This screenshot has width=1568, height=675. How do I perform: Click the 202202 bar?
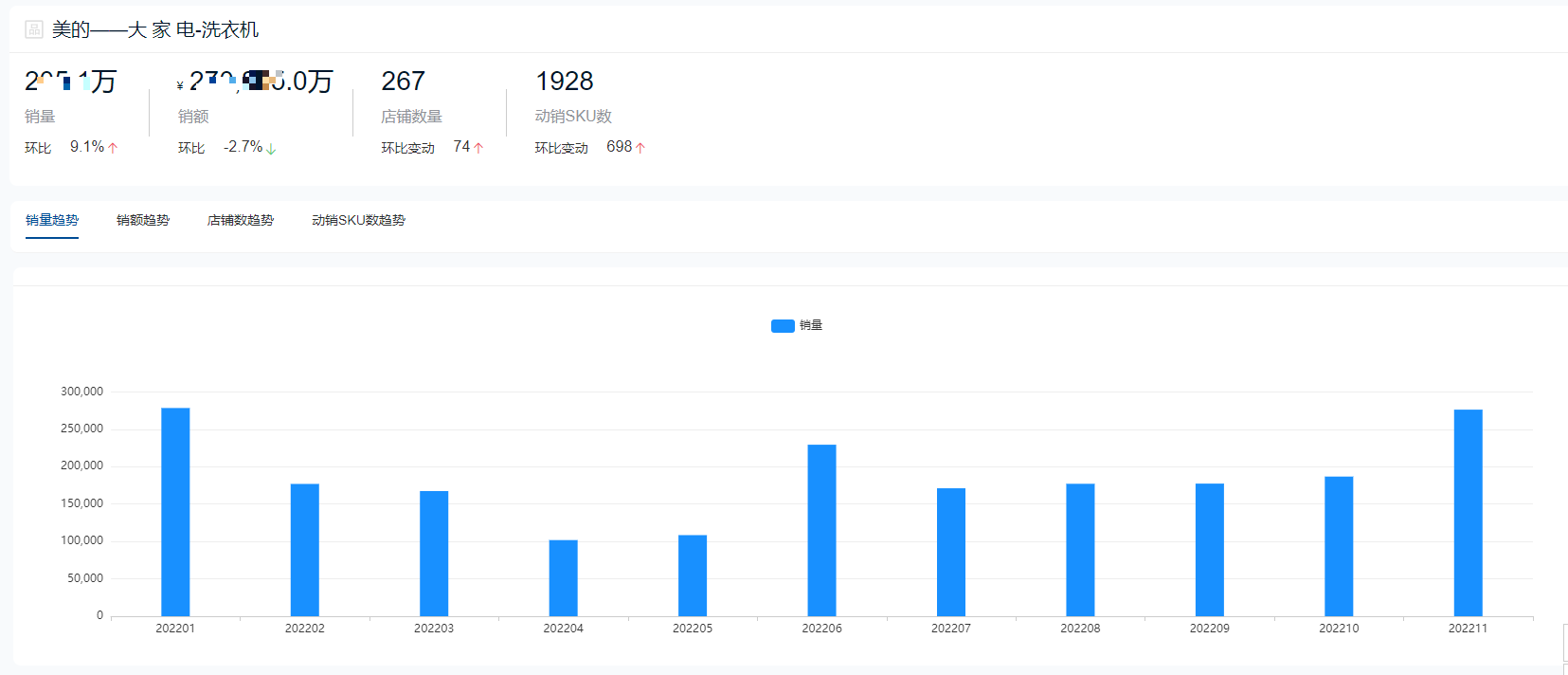click(x=305, y=550)
